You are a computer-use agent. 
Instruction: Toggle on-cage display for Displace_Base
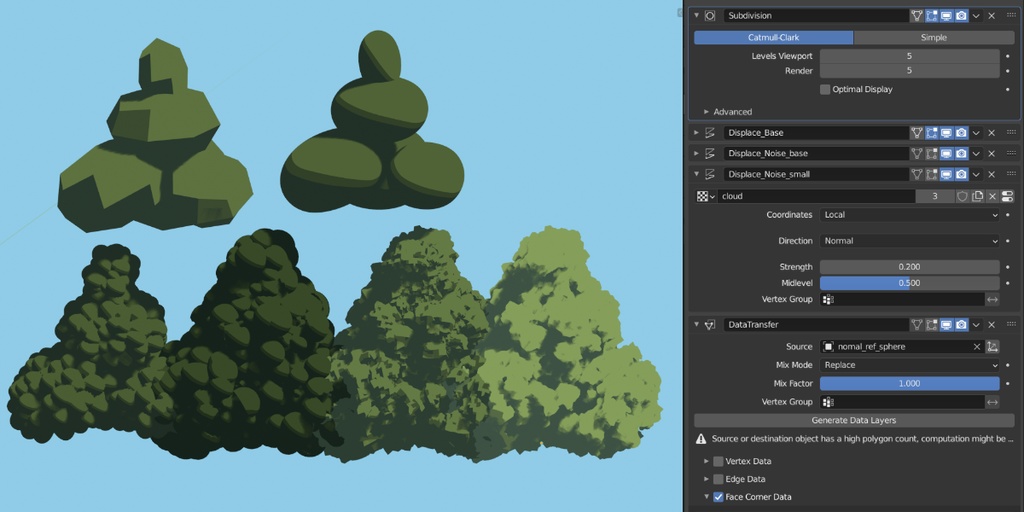point(917,133)
